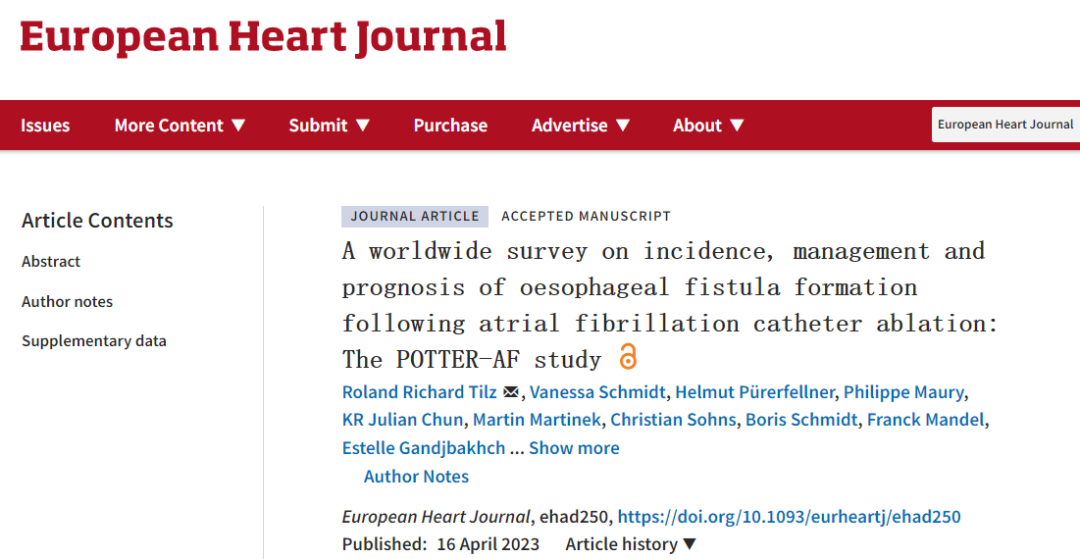The width and height of the screenshot is (1080, 559).
Task: Open Supplementary data section link
Action: click(x=94, y=341)
